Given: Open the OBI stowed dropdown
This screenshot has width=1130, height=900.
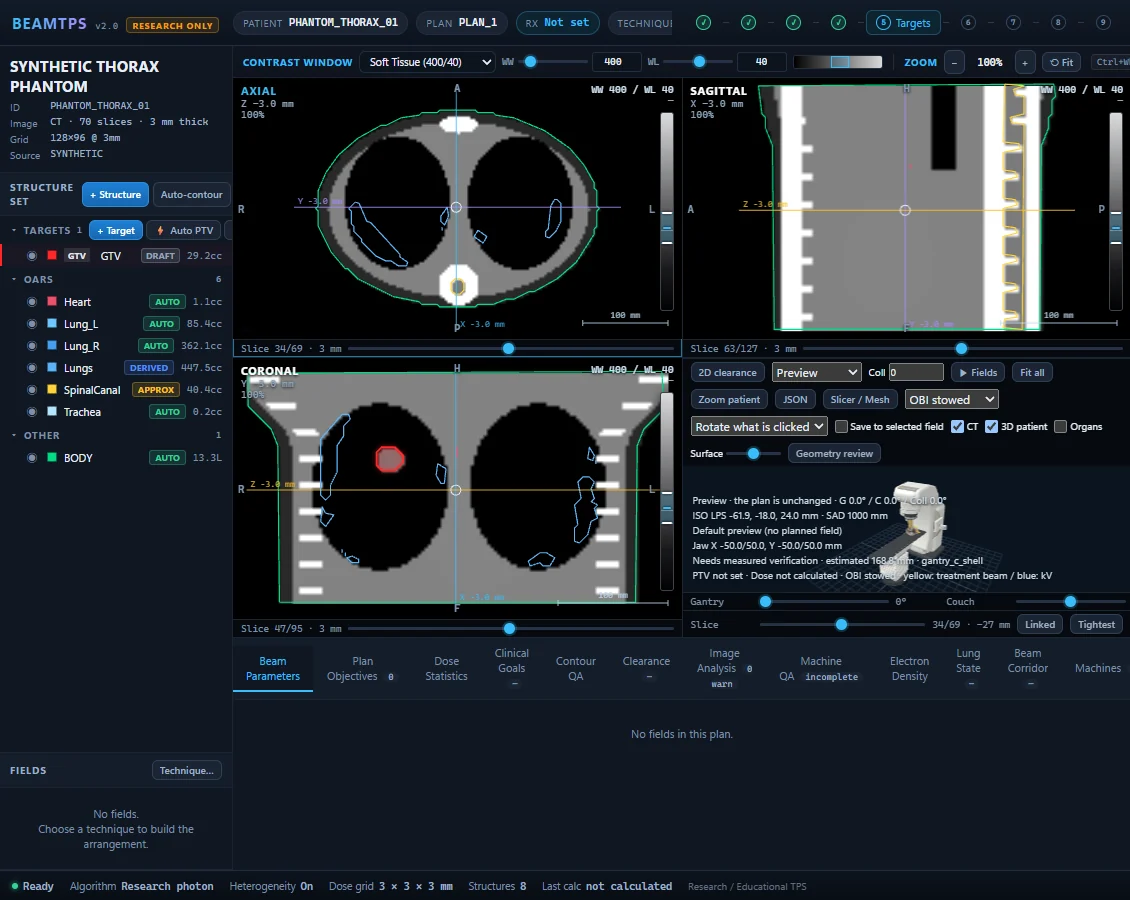Looking at the screenshot, I should (951, 399).
